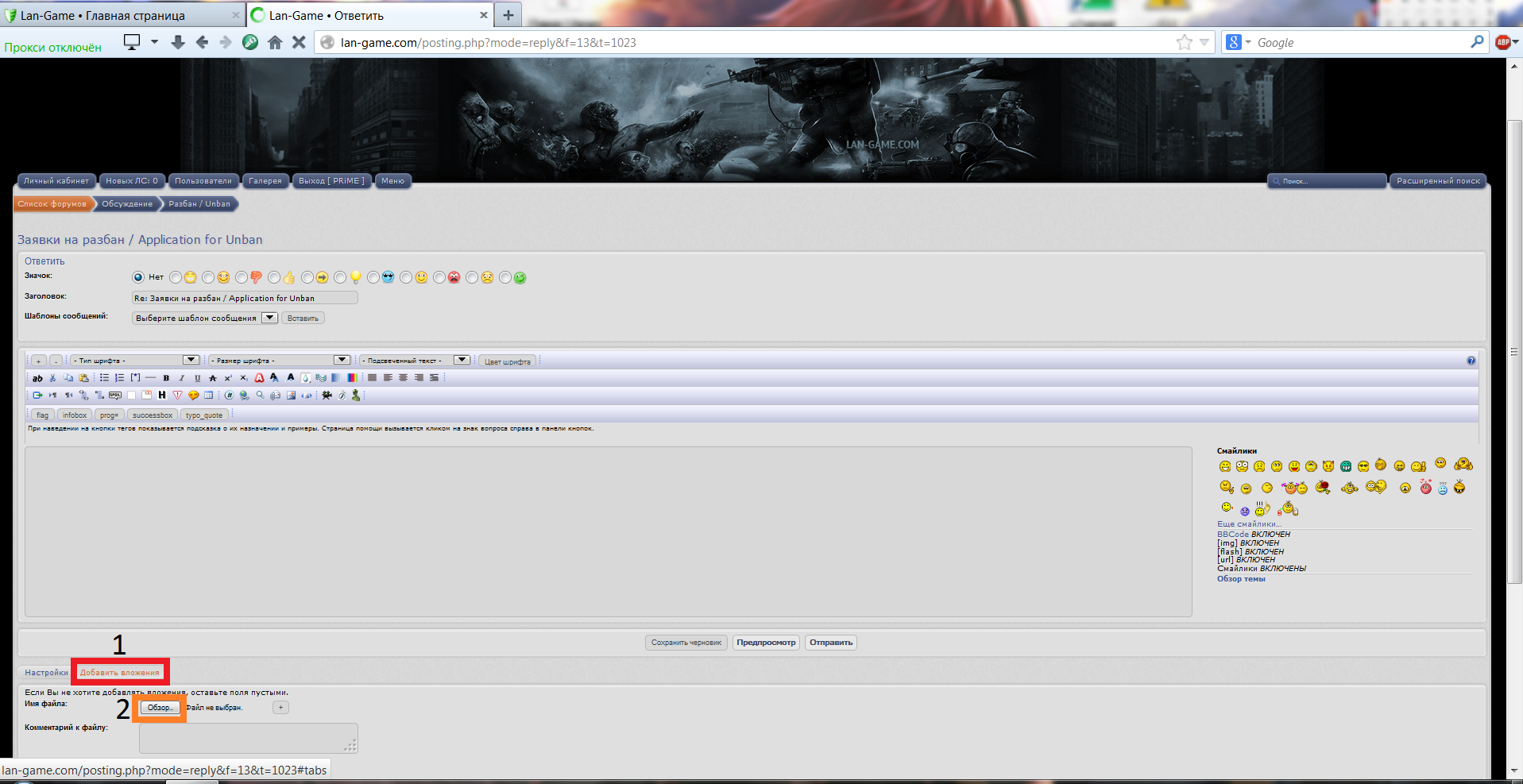
Task: Click the Bold formatting icon
Action: point(166,378)
